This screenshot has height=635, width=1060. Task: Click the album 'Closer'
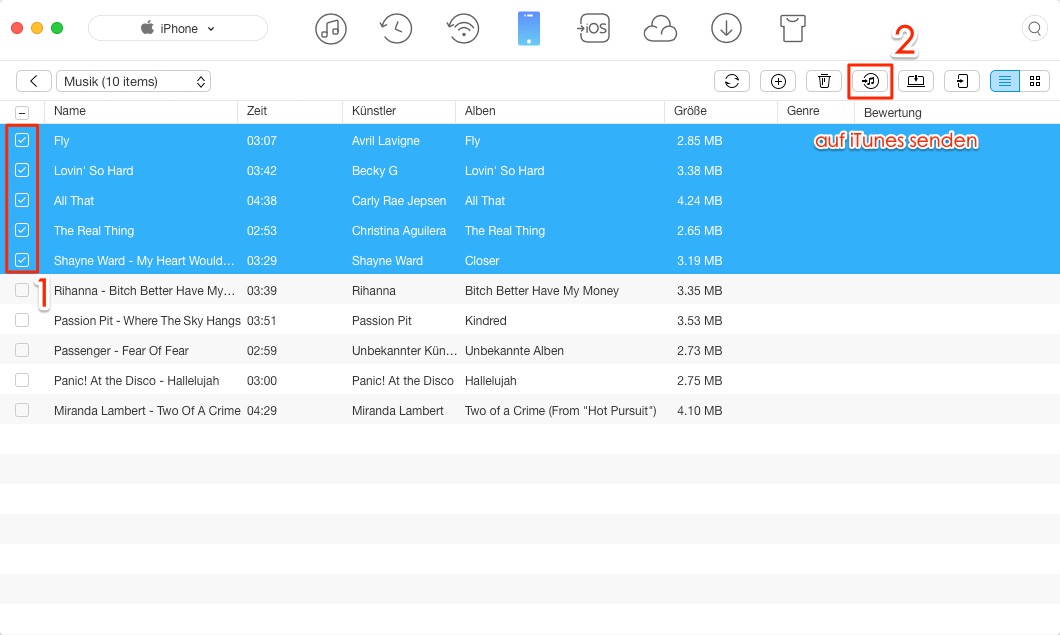pos(482,260)
